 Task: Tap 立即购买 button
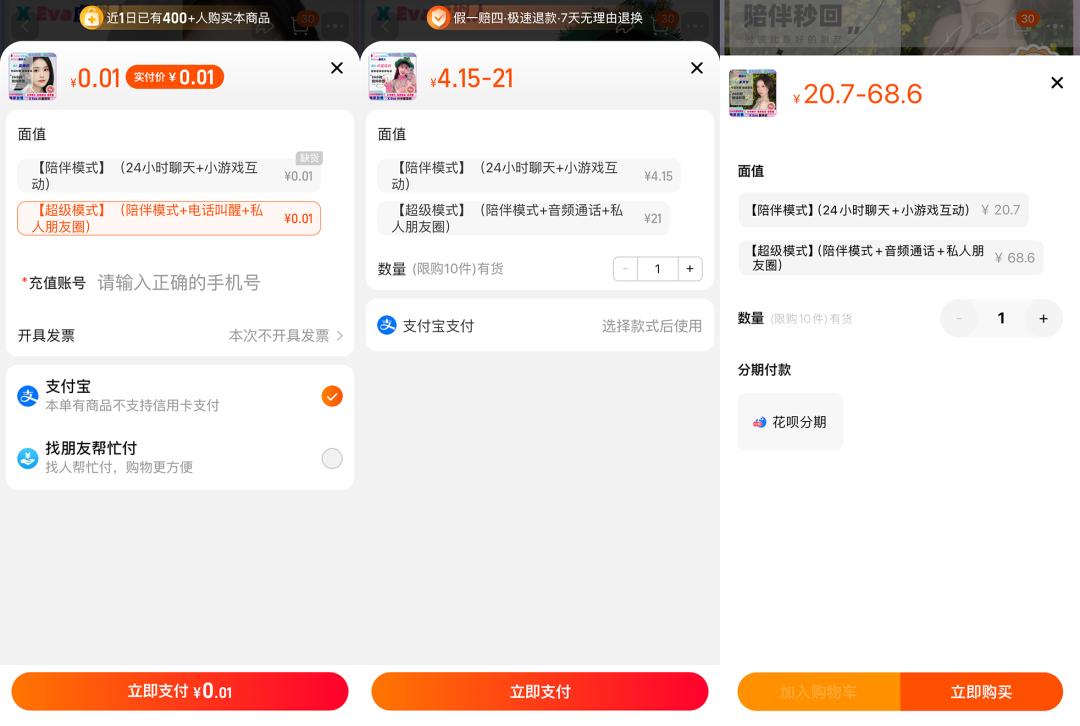coord(982,692)
